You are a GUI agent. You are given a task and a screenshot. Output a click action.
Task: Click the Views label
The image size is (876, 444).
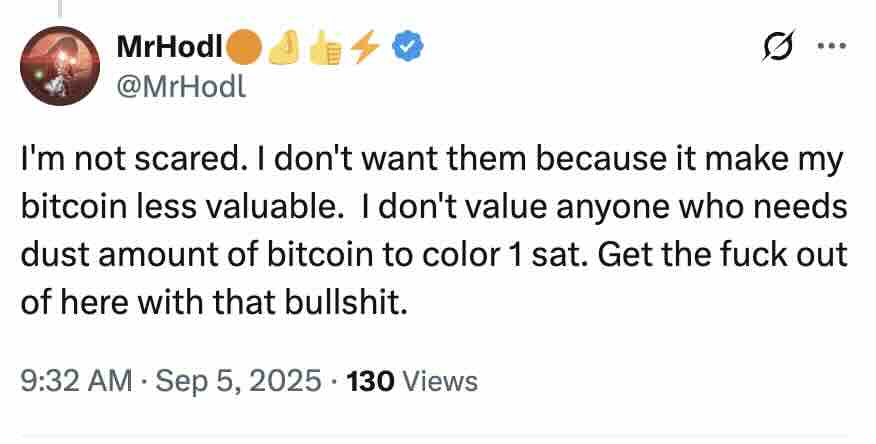point(441,381)
